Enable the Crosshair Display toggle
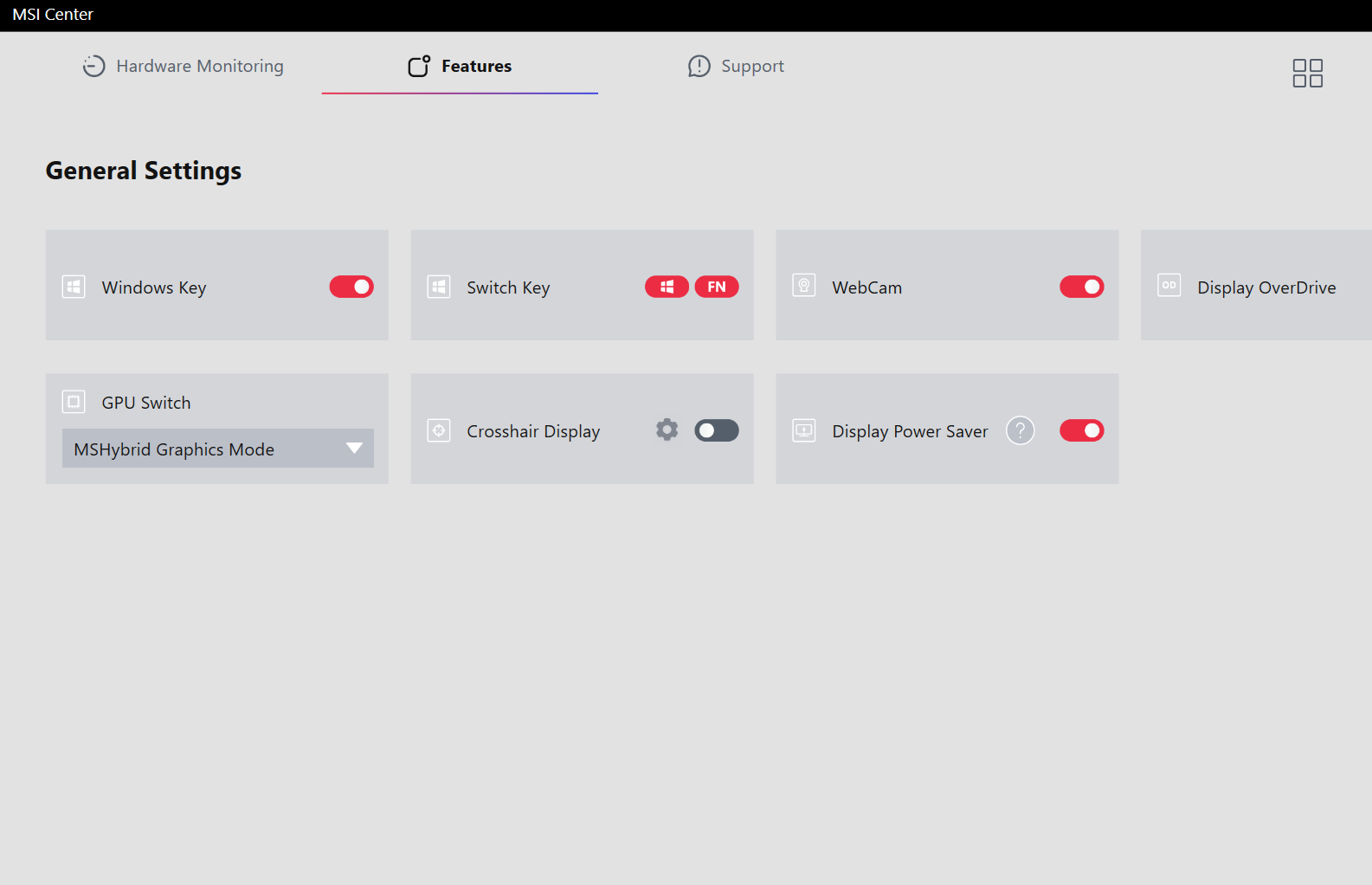 point(716,430)
